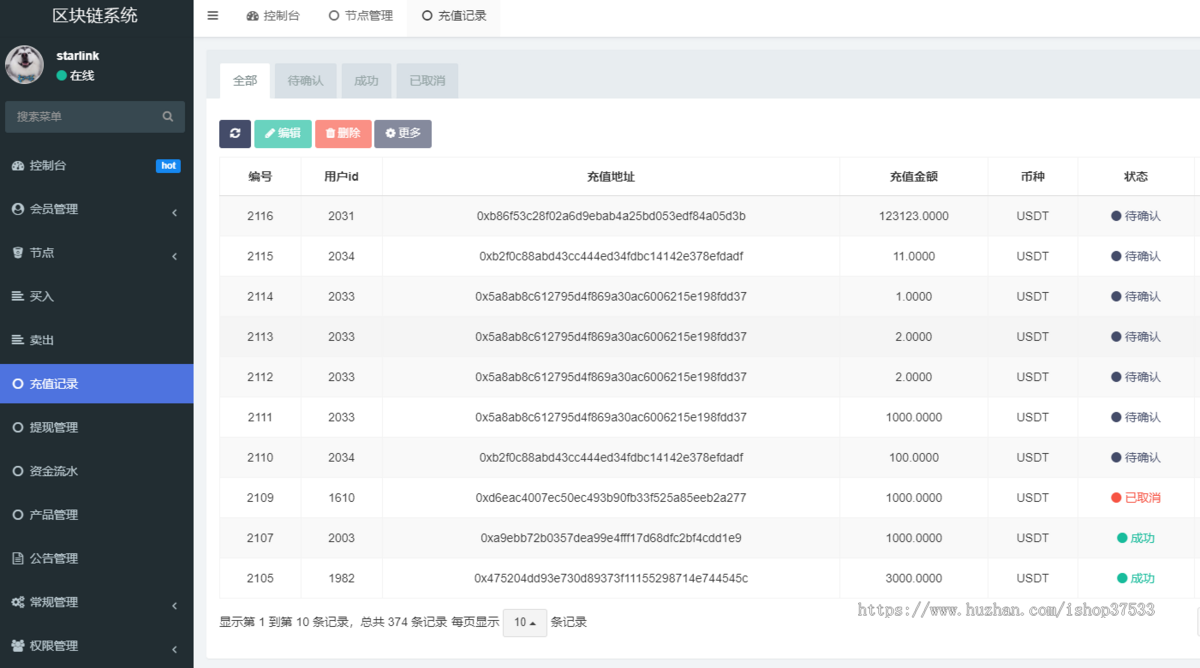Click the 删除 button
1200x668 pixels.
pos(343,133)
